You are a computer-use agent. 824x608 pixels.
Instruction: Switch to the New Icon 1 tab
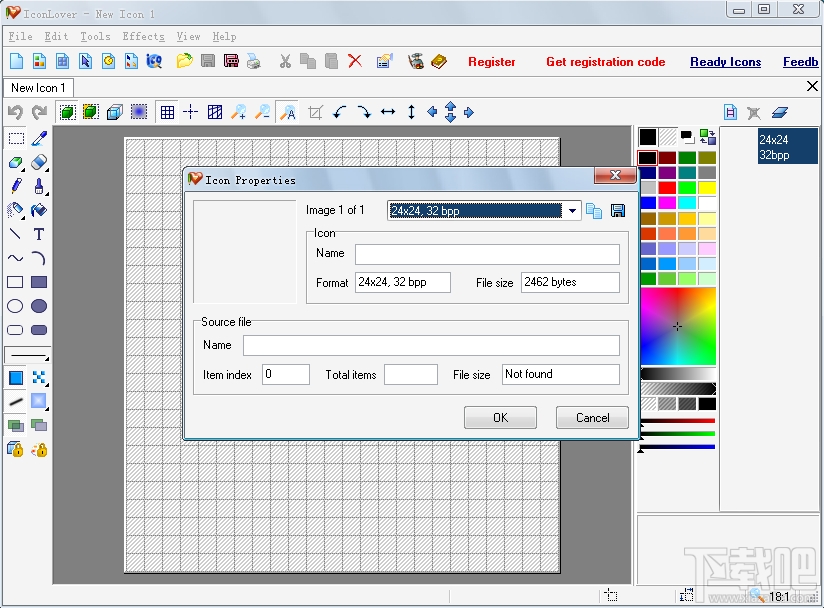pyautogui.click(x=38, y=88)
